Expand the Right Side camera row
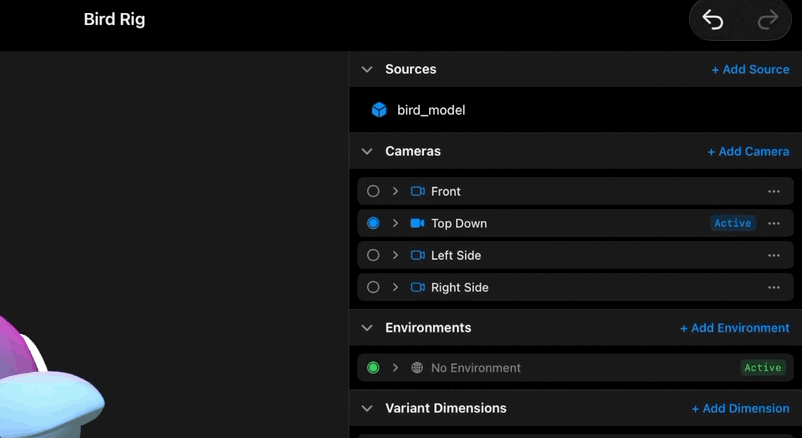 (x=395, y=287)
